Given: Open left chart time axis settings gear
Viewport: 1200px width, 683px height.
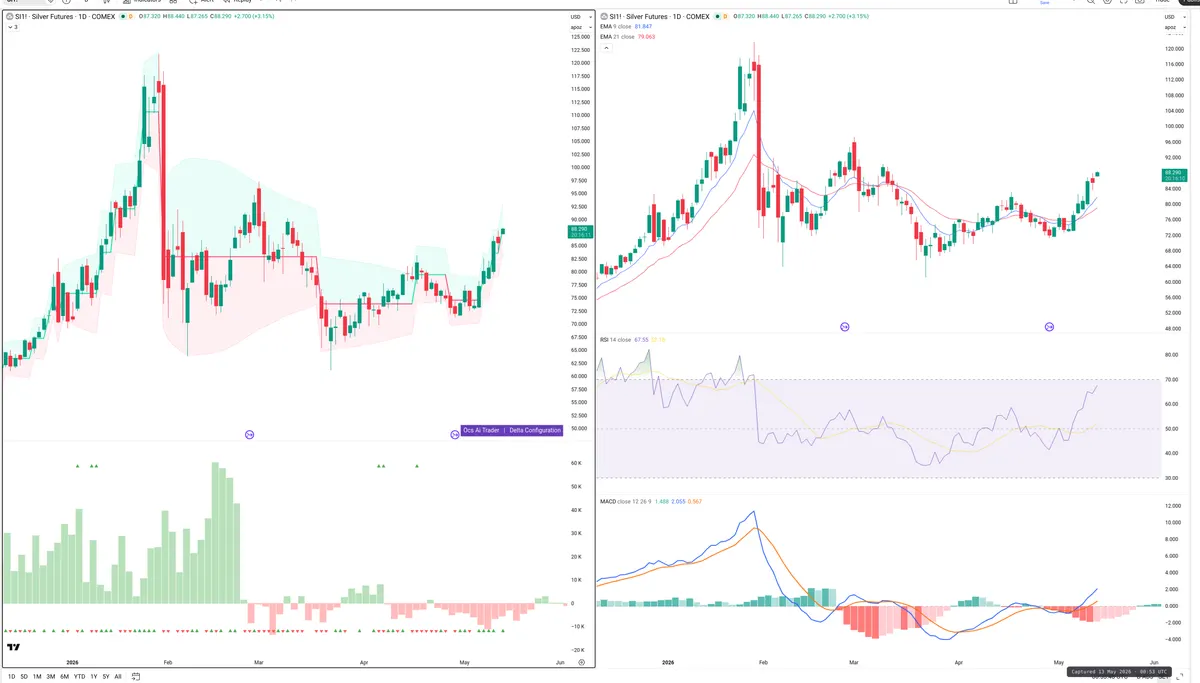Looking at the screenshot, I should tap(581, 663).
